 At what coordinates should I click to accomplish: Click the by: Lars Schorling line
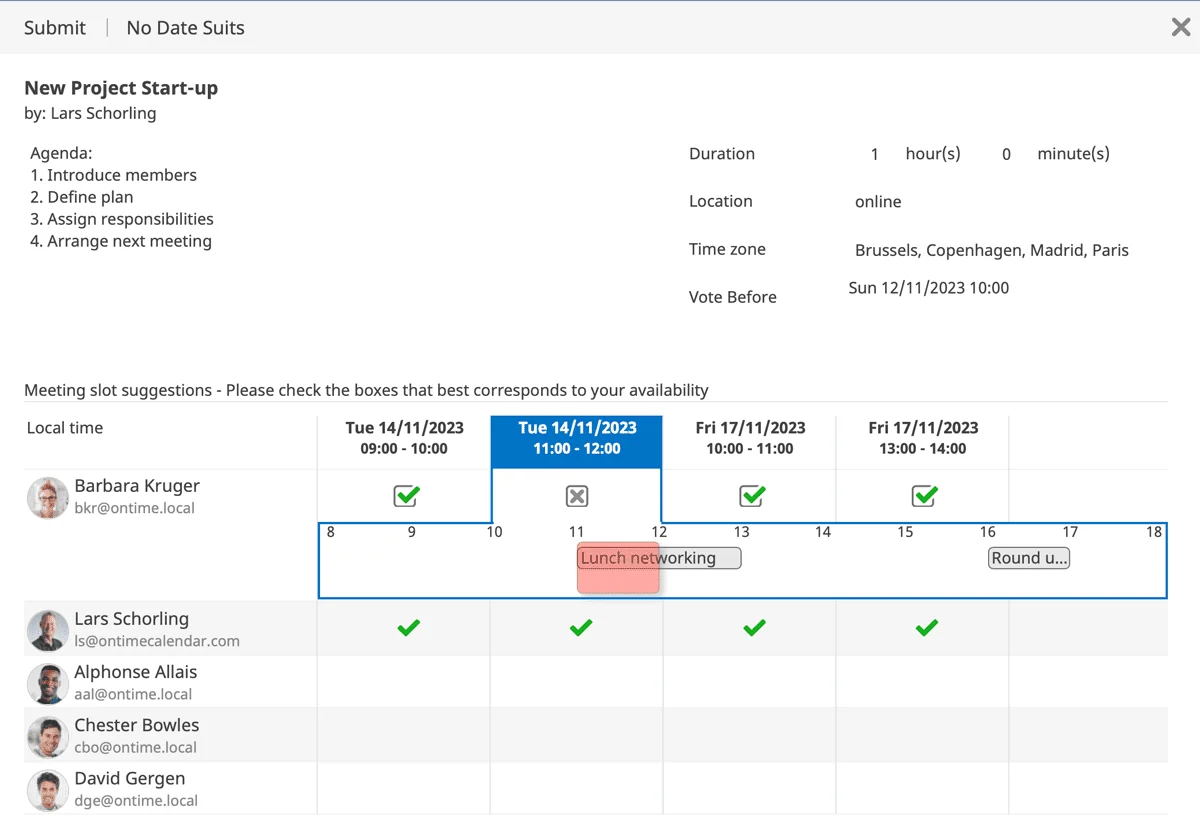coord(90,113)
